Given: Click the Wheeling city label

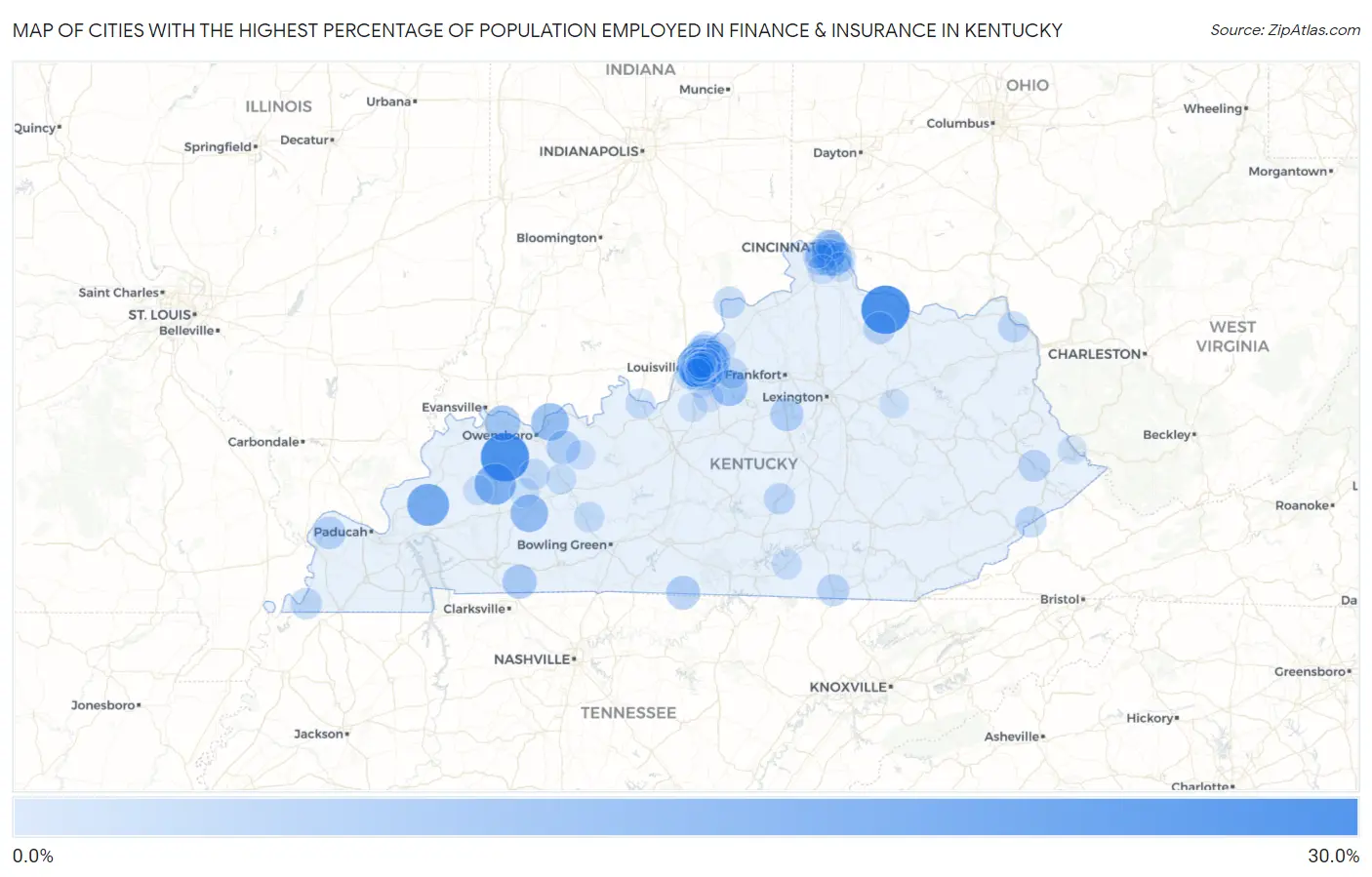Looking at the screenshot, I should 1215,108.
